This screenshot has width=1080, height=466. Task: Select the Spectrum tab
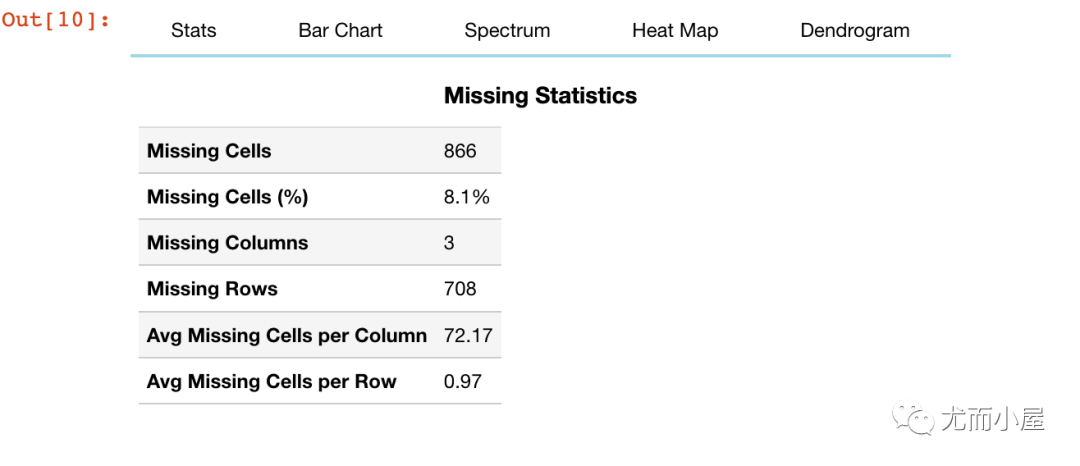[507, 31]
